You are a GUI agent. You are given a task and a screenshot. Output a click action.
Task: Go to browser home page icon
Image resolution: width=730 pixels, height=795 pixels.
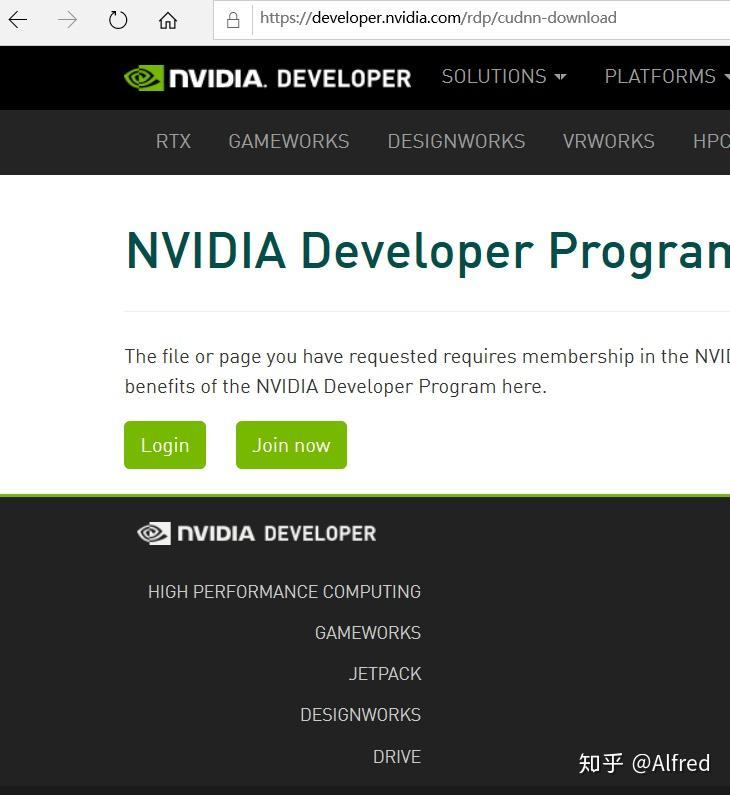168,20
